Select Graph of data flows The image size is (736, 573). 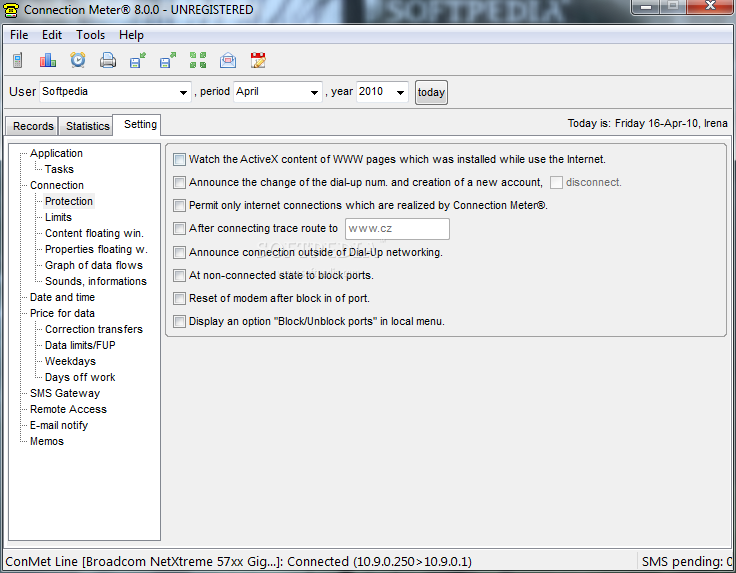click(94, 265)
